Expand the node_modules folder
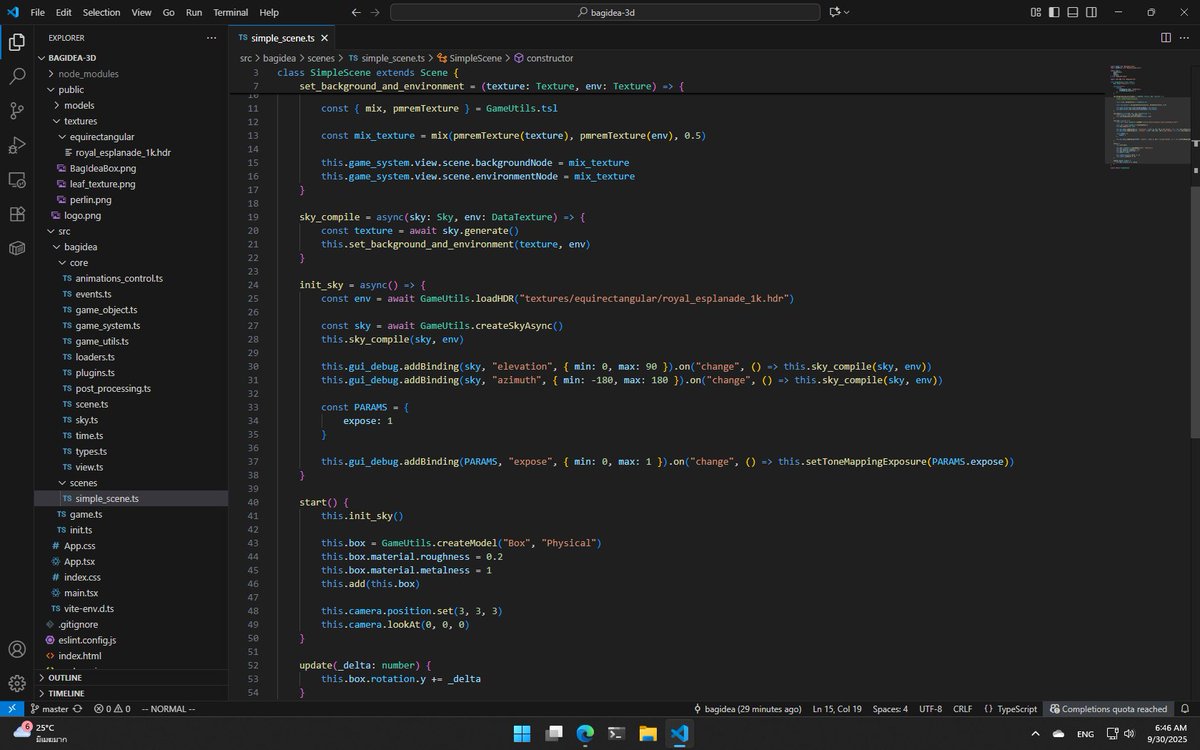Viewport: 1200px width, 750px height. click(x=88, y=74)
